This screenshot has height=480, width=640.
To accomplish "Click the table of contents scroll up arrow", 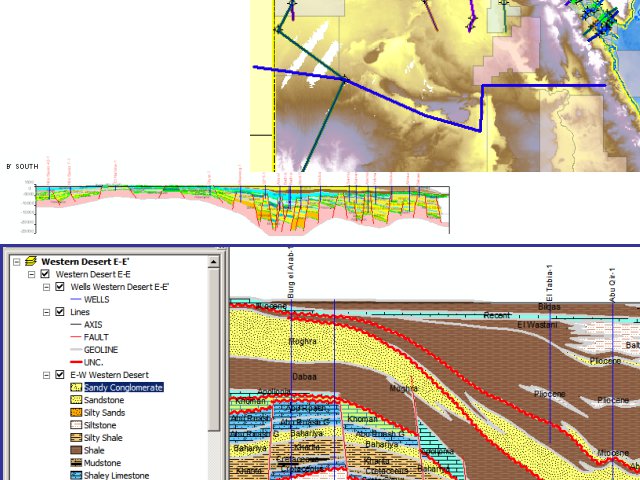I will point(213,262).
